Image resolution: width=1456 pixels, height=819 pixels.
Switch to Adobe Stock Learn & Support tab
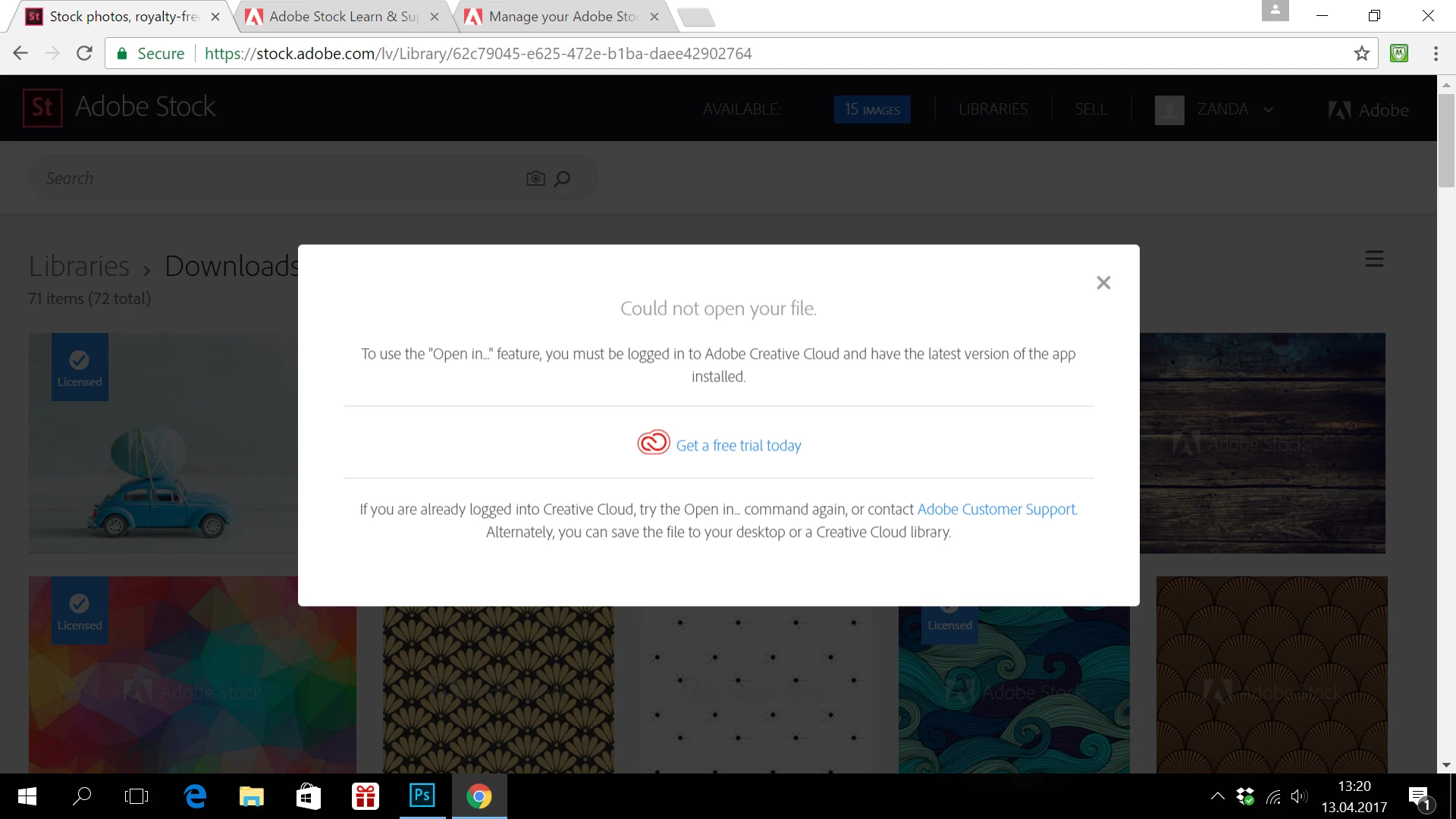[343, 17]
